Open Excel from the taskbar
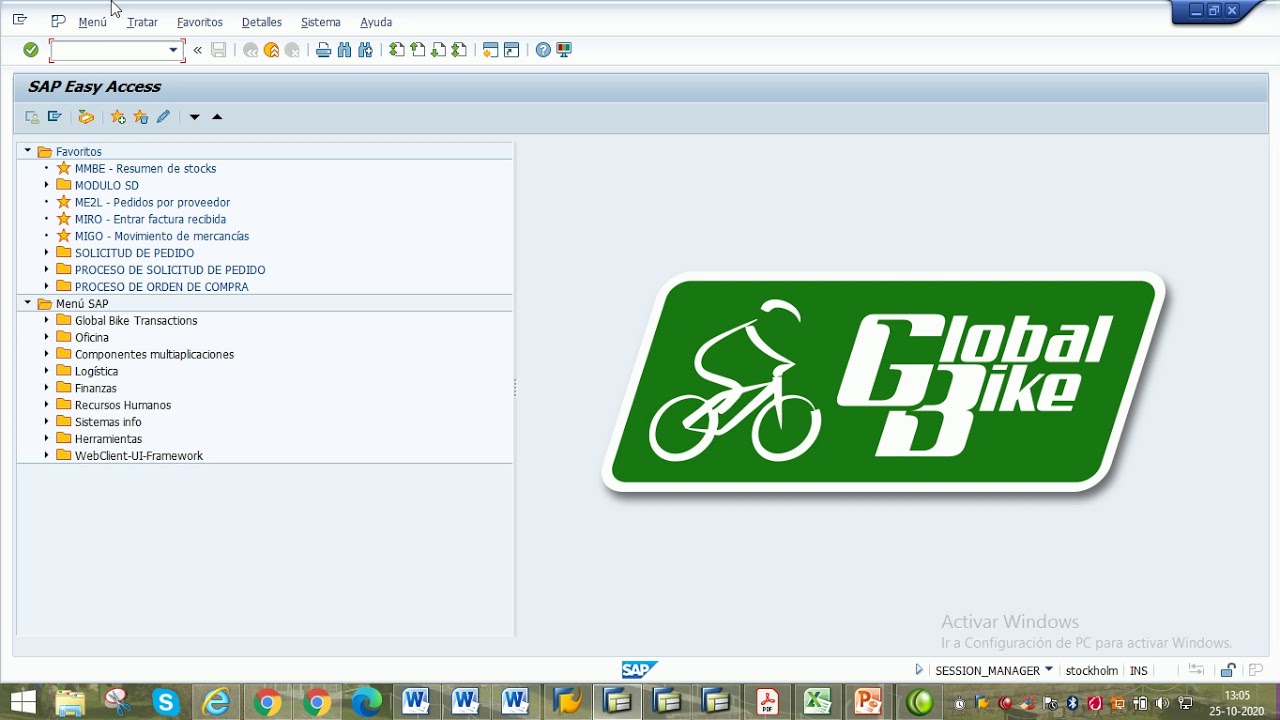1280x720 pixels. [x=818, y=702]
